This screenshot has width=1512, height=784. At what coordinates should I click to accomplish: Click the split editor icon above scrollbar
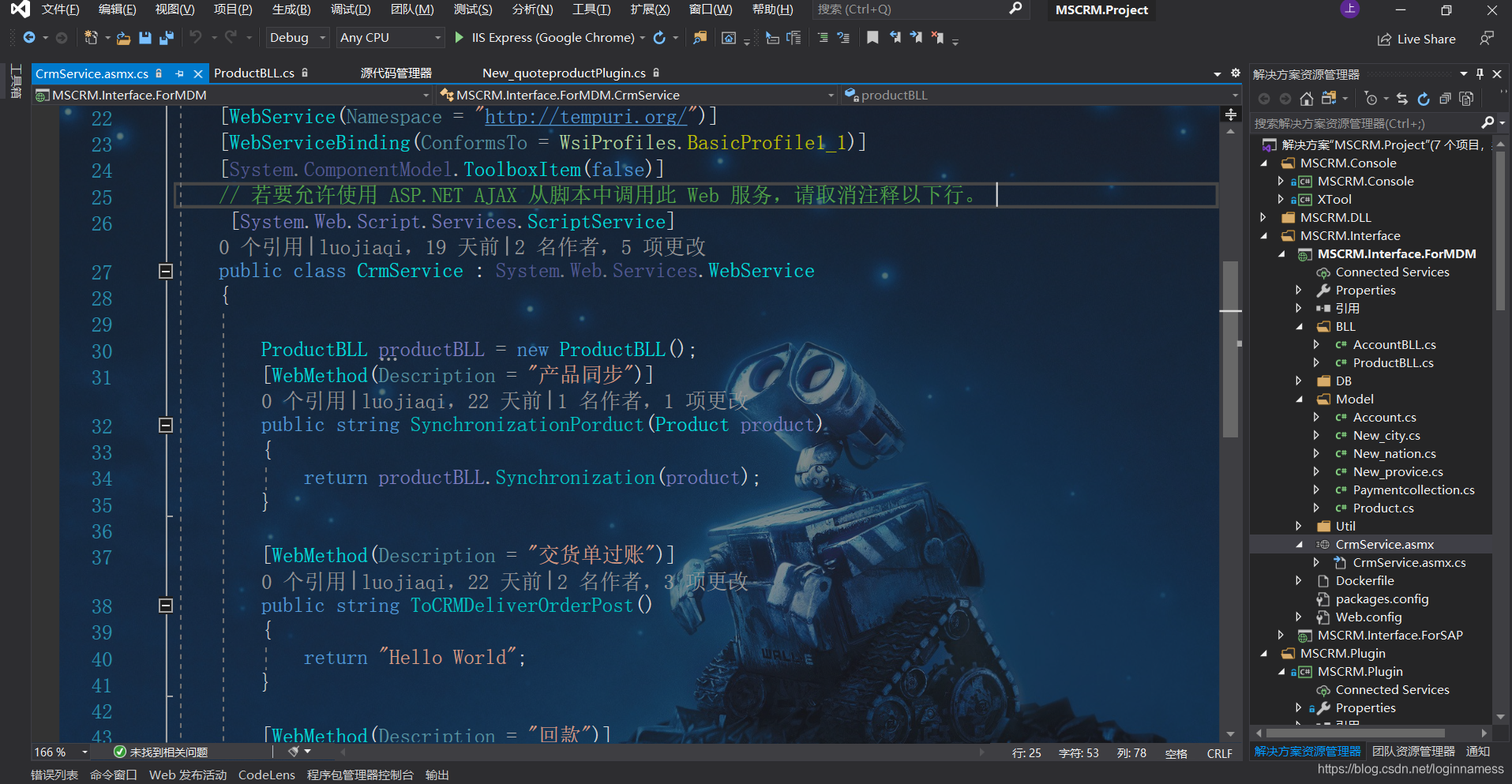point(1230,114)
